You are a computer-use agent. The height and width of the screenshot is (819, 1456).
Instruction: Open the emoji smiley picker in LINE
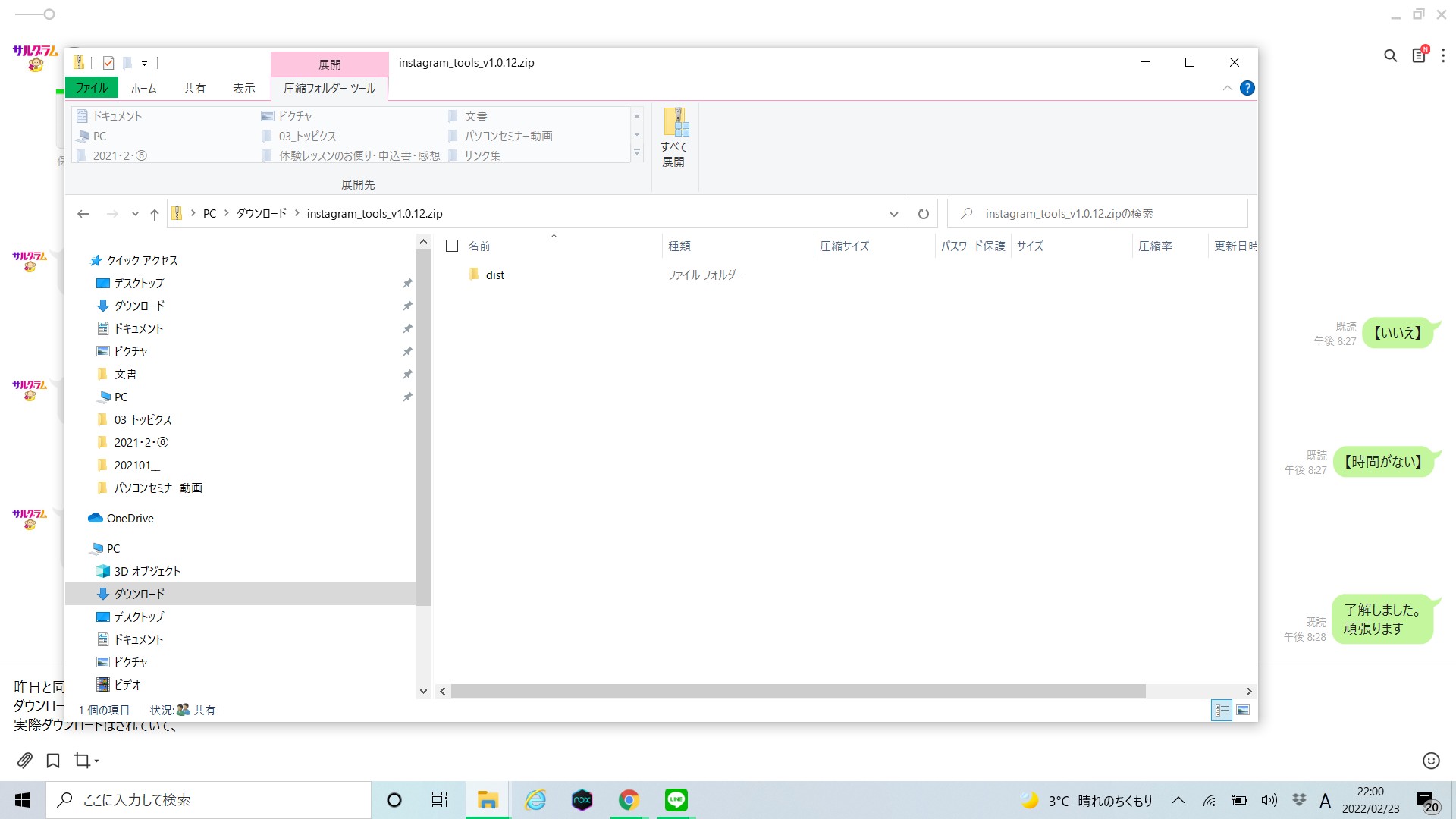tap(1431, 761)
